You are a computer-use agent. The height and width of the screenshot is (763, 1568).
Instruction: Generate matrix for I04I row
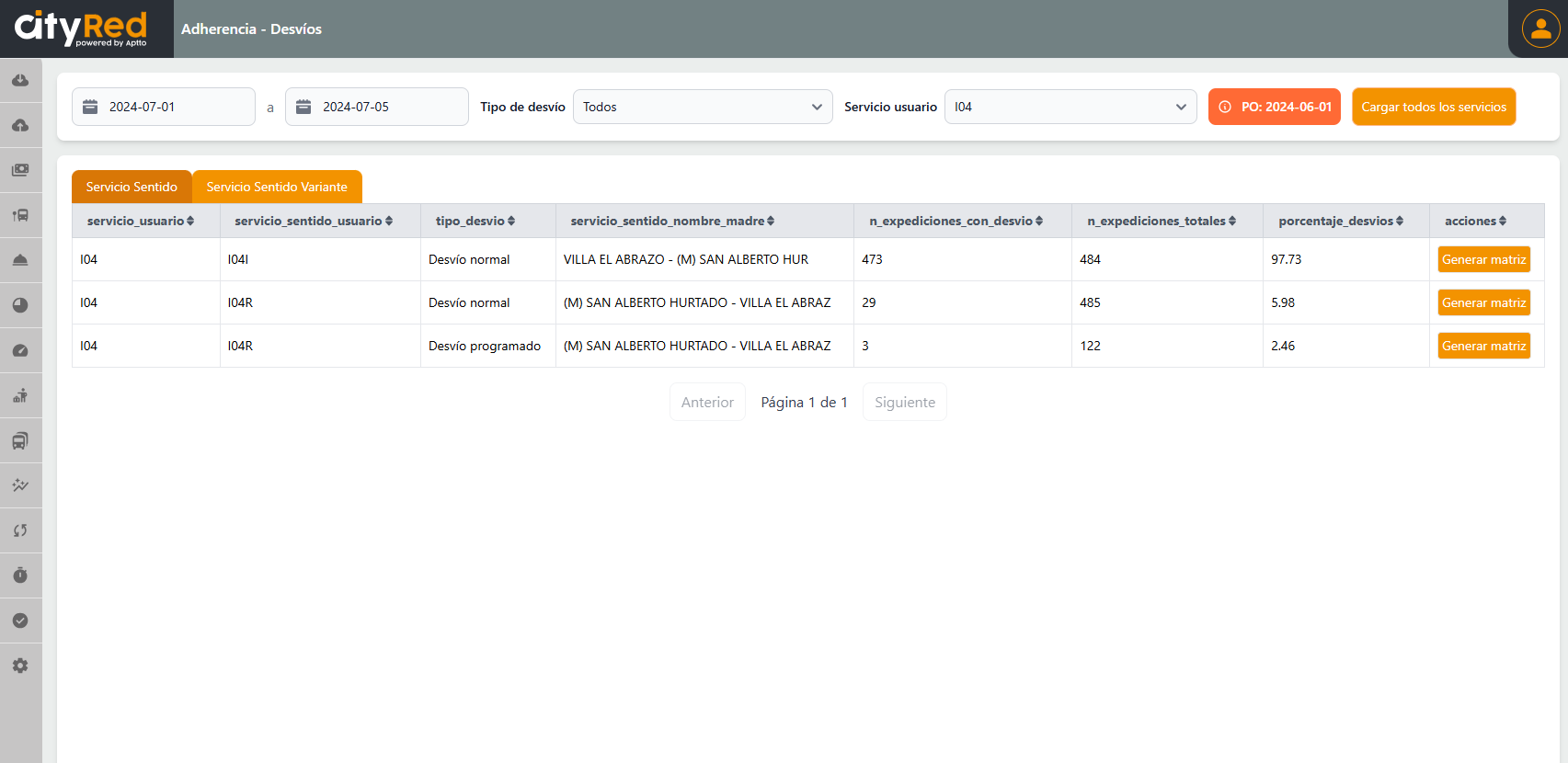coord(1483,259)
